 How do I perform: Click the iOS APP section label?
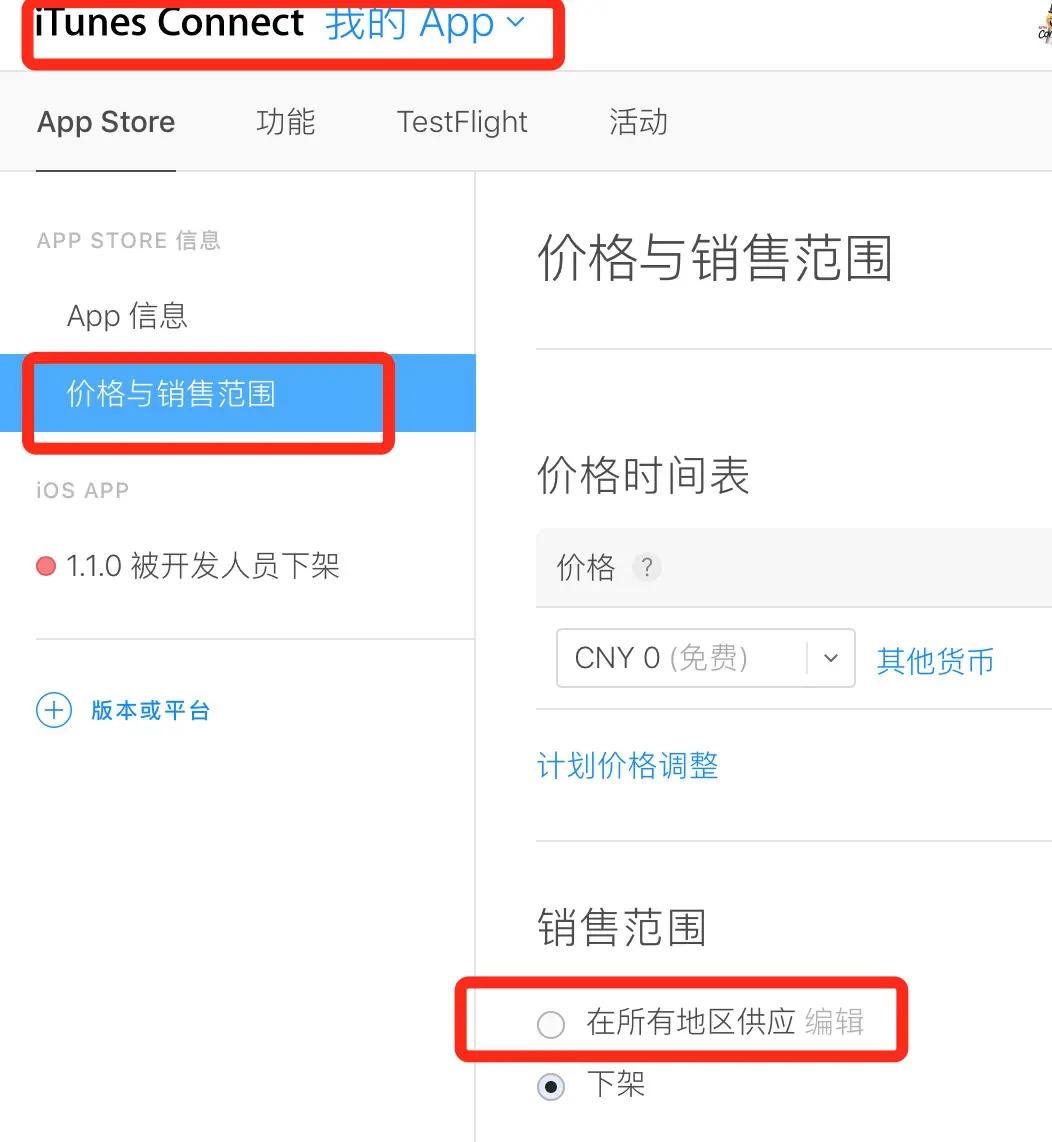pos(82,490)
